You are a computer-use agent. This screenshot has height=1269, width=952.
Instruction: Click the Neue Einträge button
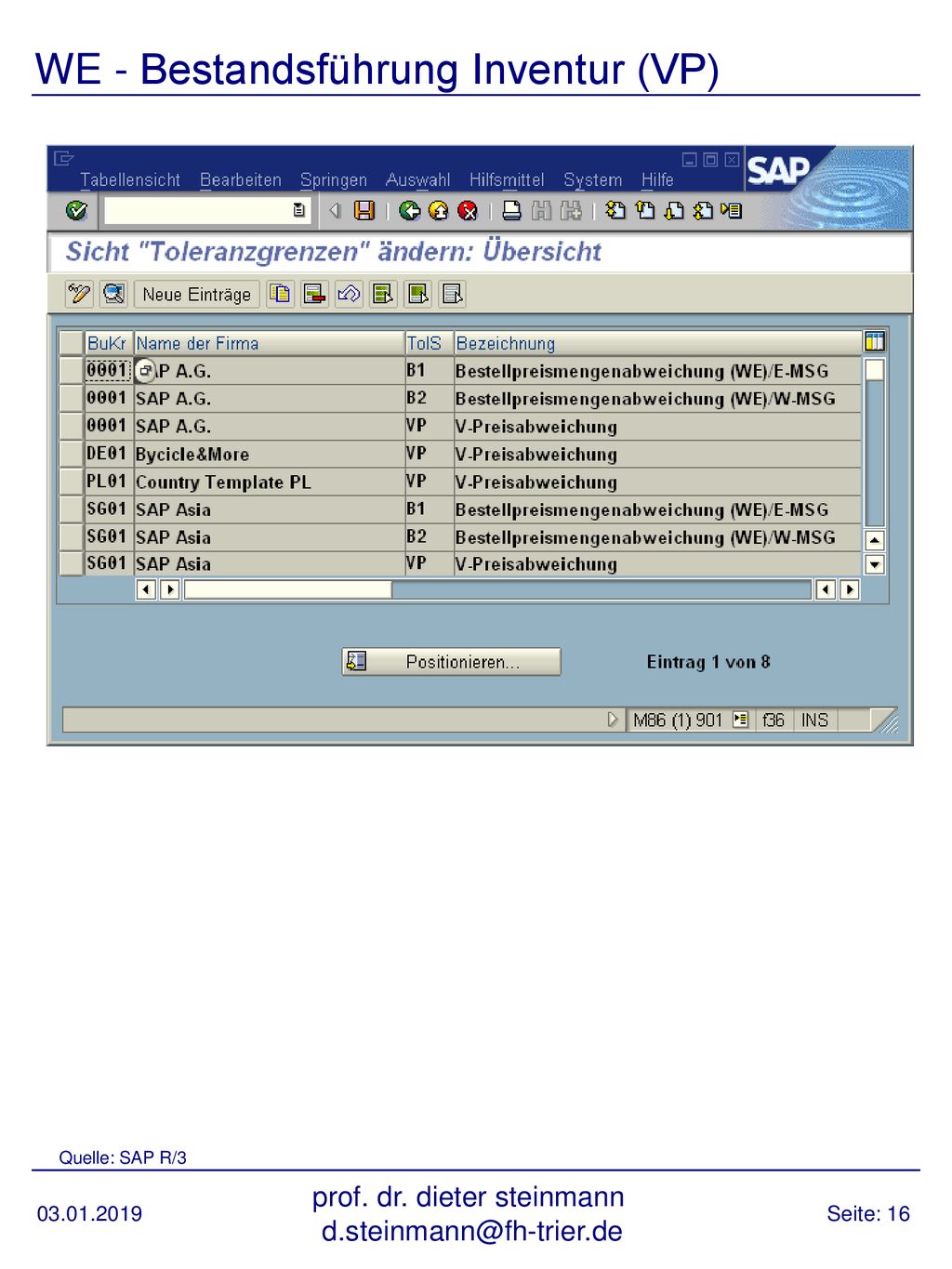pos(197,294)
